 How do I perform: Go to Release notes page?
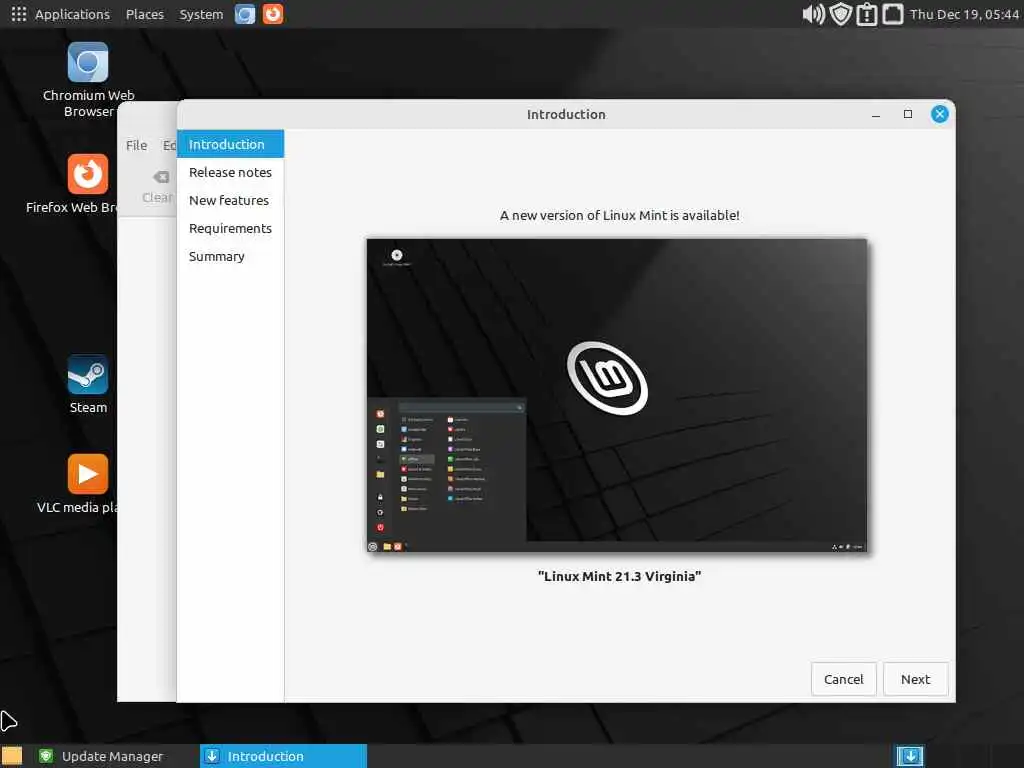(x=231, y=172)
